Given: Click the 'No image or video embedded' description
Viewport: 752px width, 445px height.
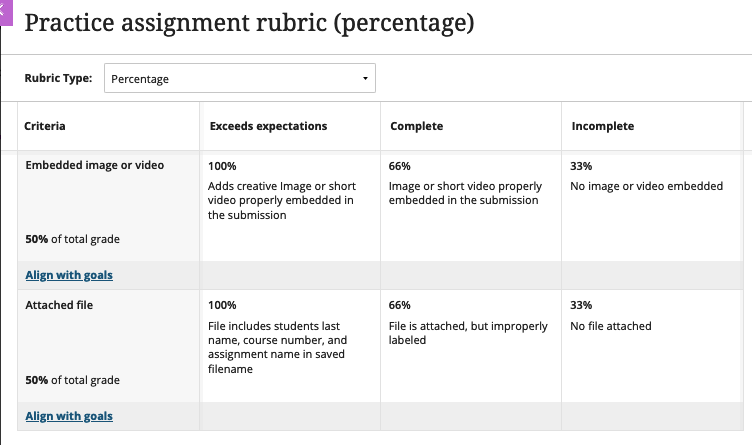Looking at the screenshot, I should pyautogui.click(x=646, y=186).
